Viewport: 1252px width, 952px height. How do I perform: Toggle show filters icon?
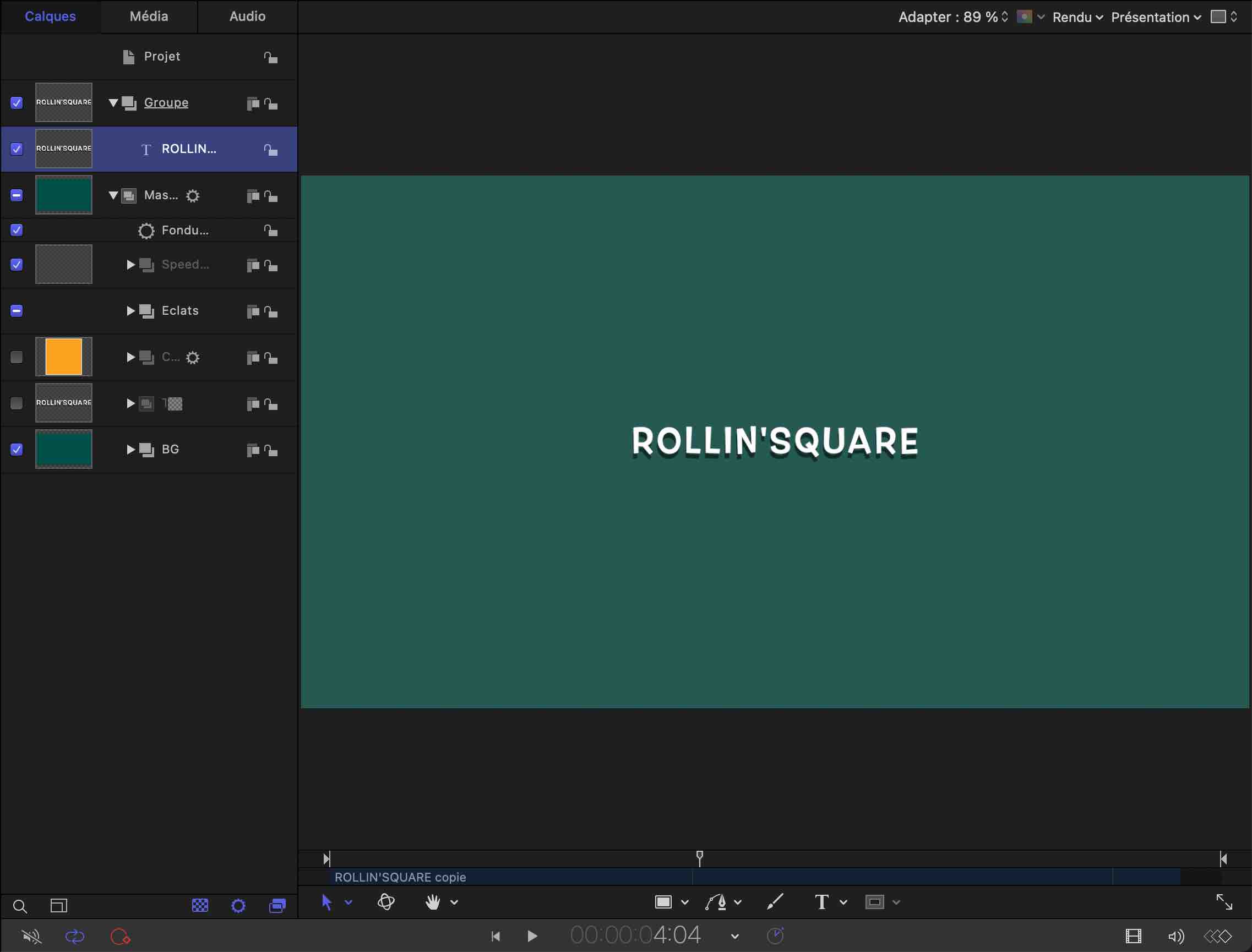(x=277, y=906)
